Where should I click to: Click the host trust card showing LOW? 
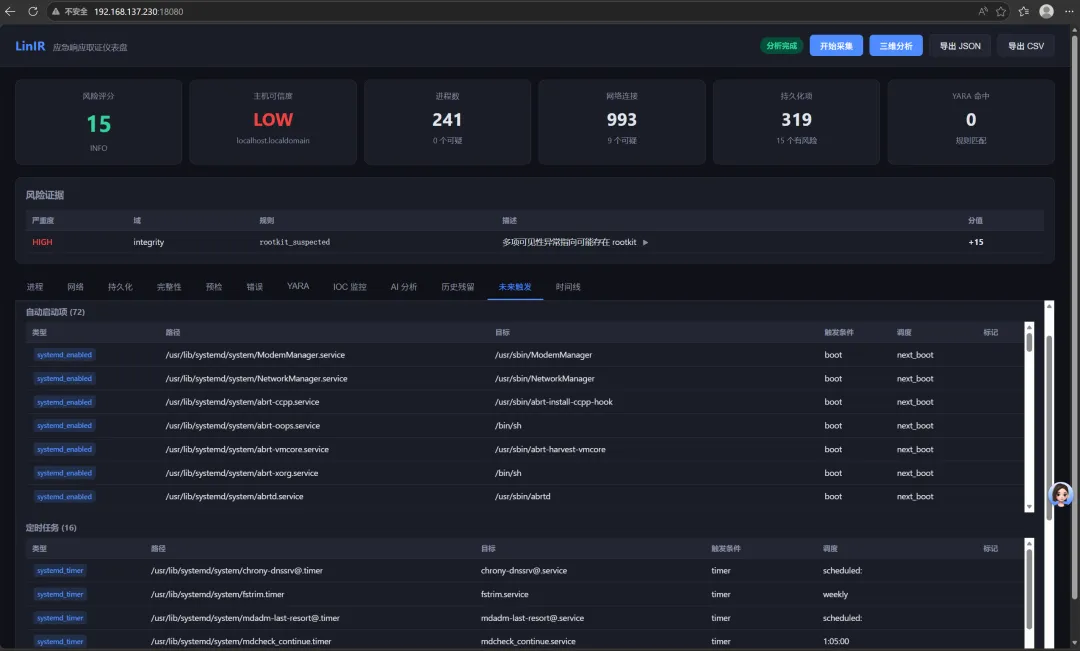click(x=273, y=122)
